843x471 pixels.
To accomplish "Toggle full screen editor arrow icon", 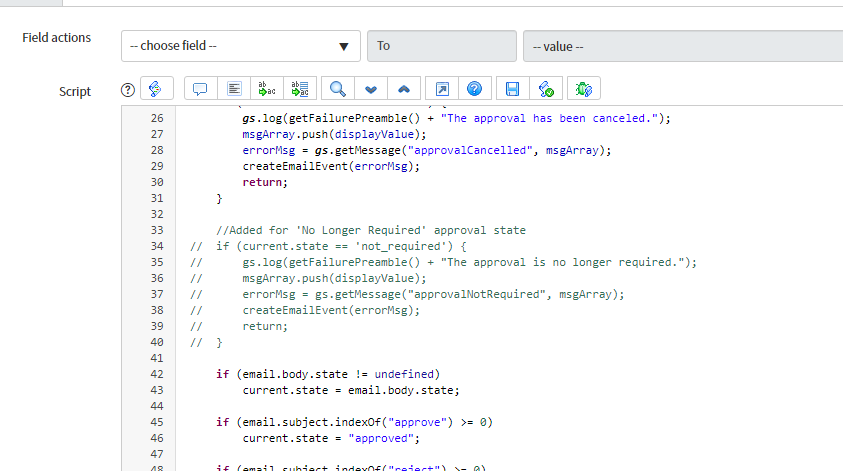I will click(442, 89).
